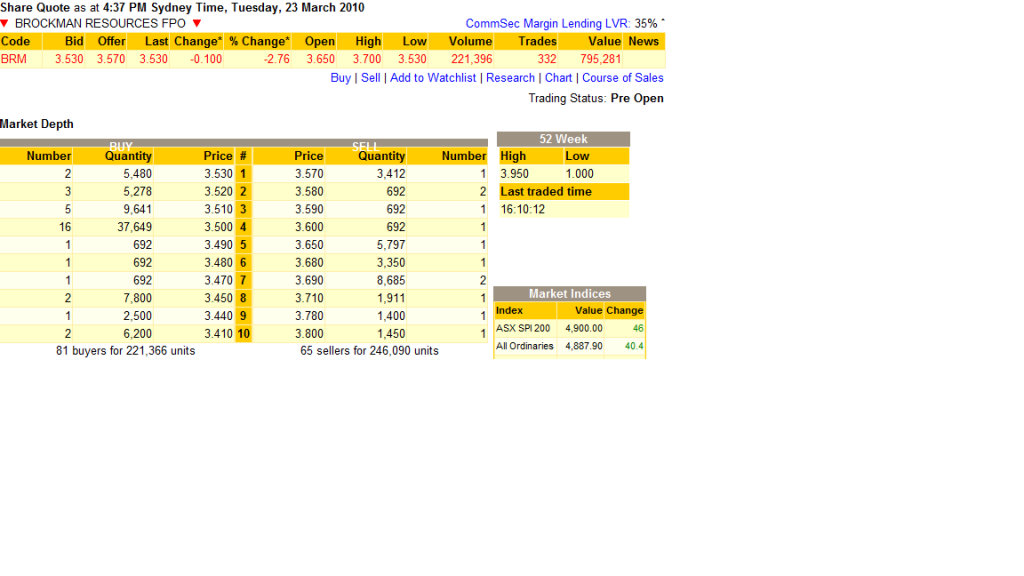Click the % change value -2.76
The image size is (1024, 576).
click(277, 59)
